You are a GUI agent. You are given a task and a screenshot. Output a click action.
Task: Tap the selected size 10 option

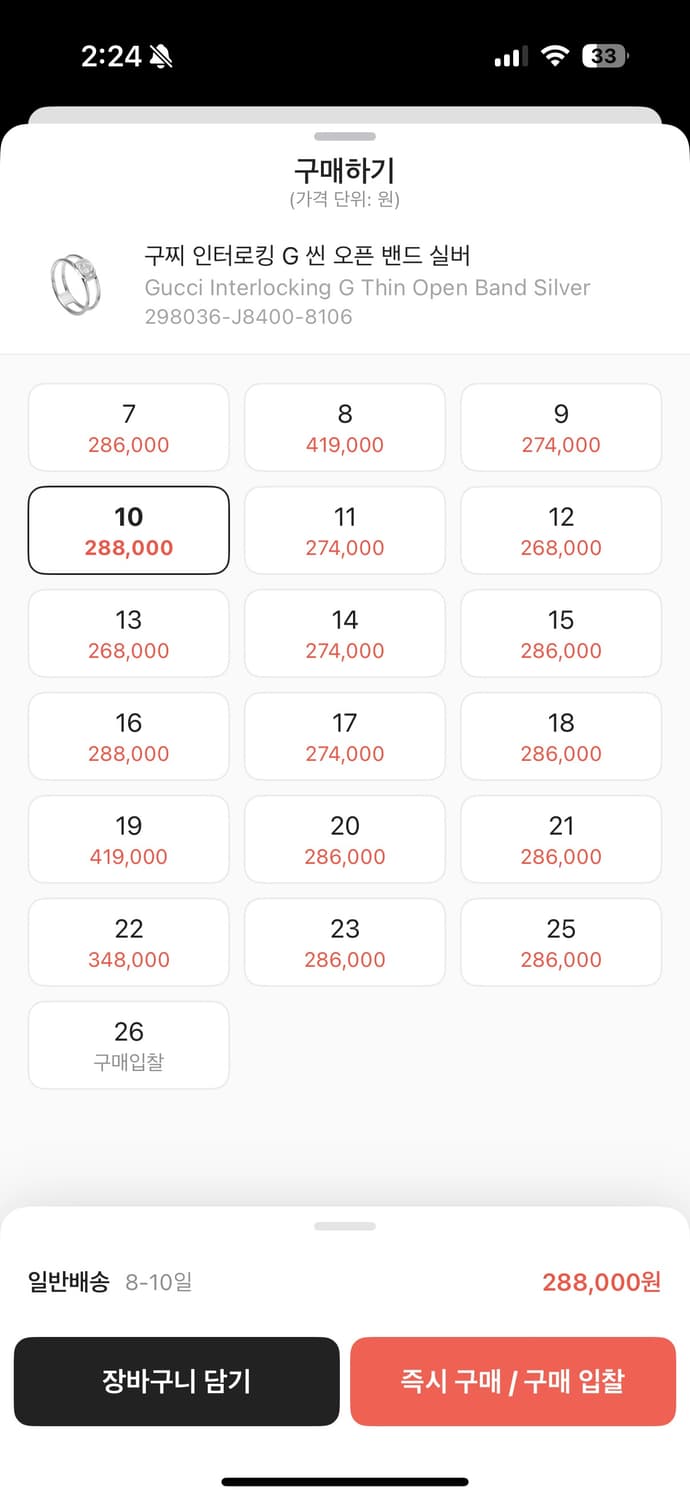(x=129, y=531)
